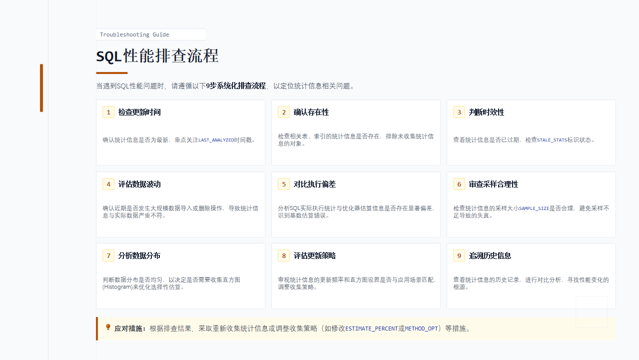Click step number 3 badge
Image resolution: width=639 pixels, height=360 pixels.
(x=459, y=112)
